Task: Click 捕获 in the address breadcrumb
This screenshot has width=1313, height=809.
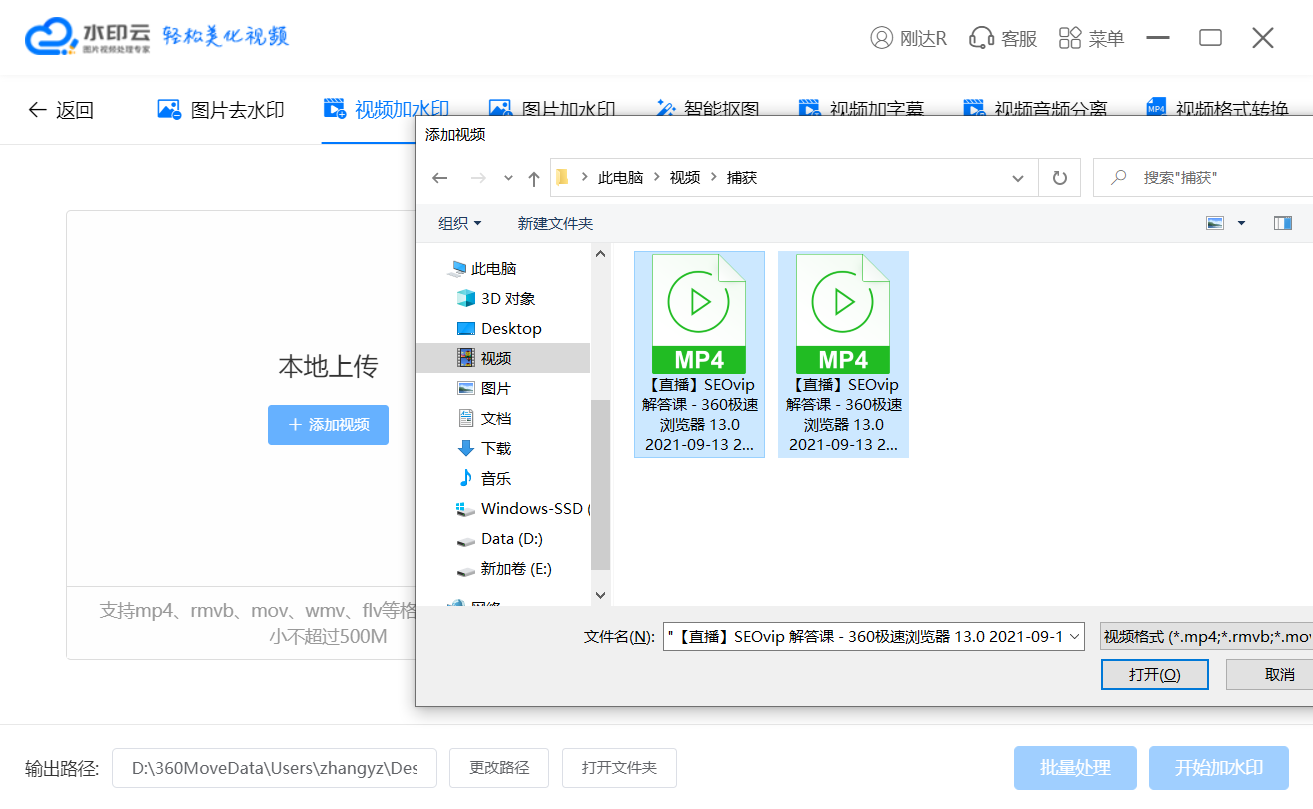Action: click(x=742, y=178)
